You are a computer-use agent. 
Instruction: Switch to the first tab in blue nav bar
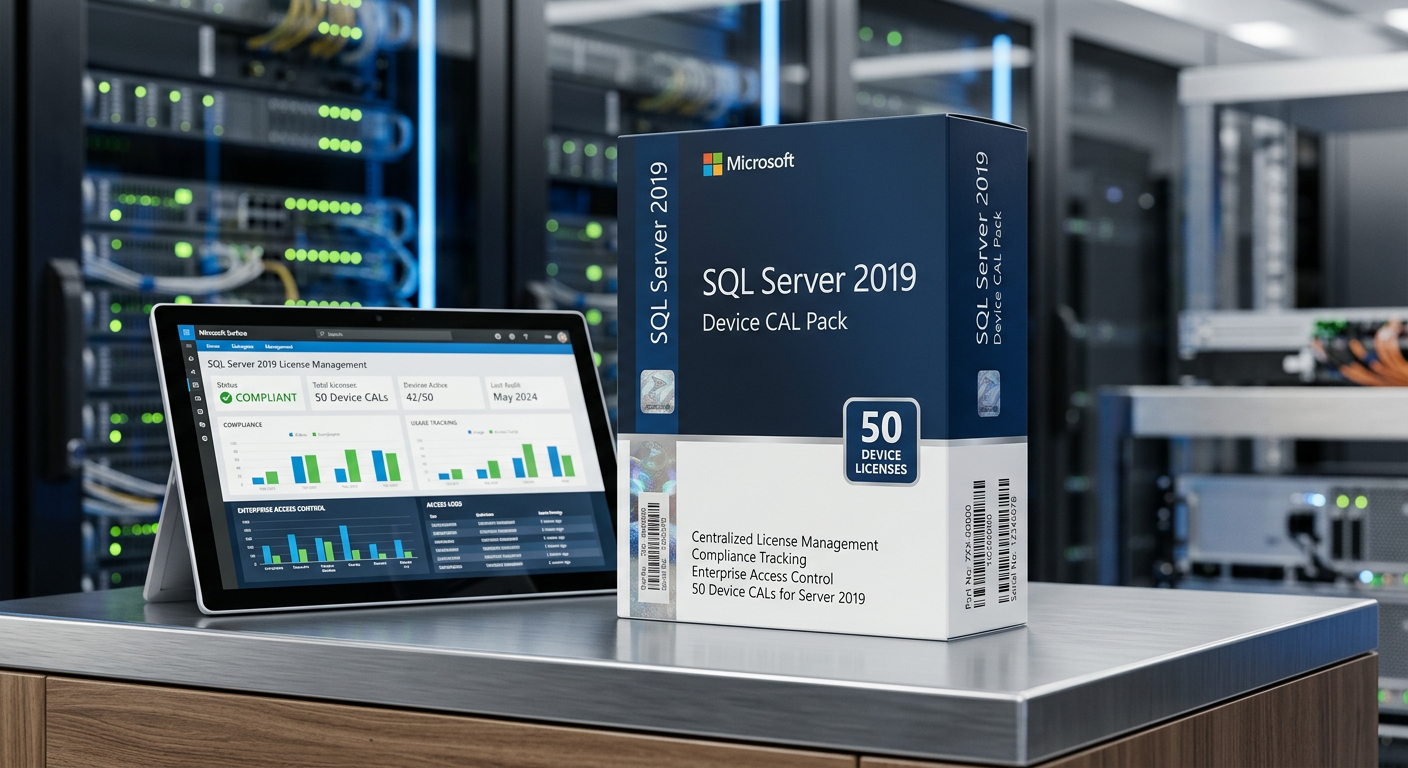click(x=211, y=345)
